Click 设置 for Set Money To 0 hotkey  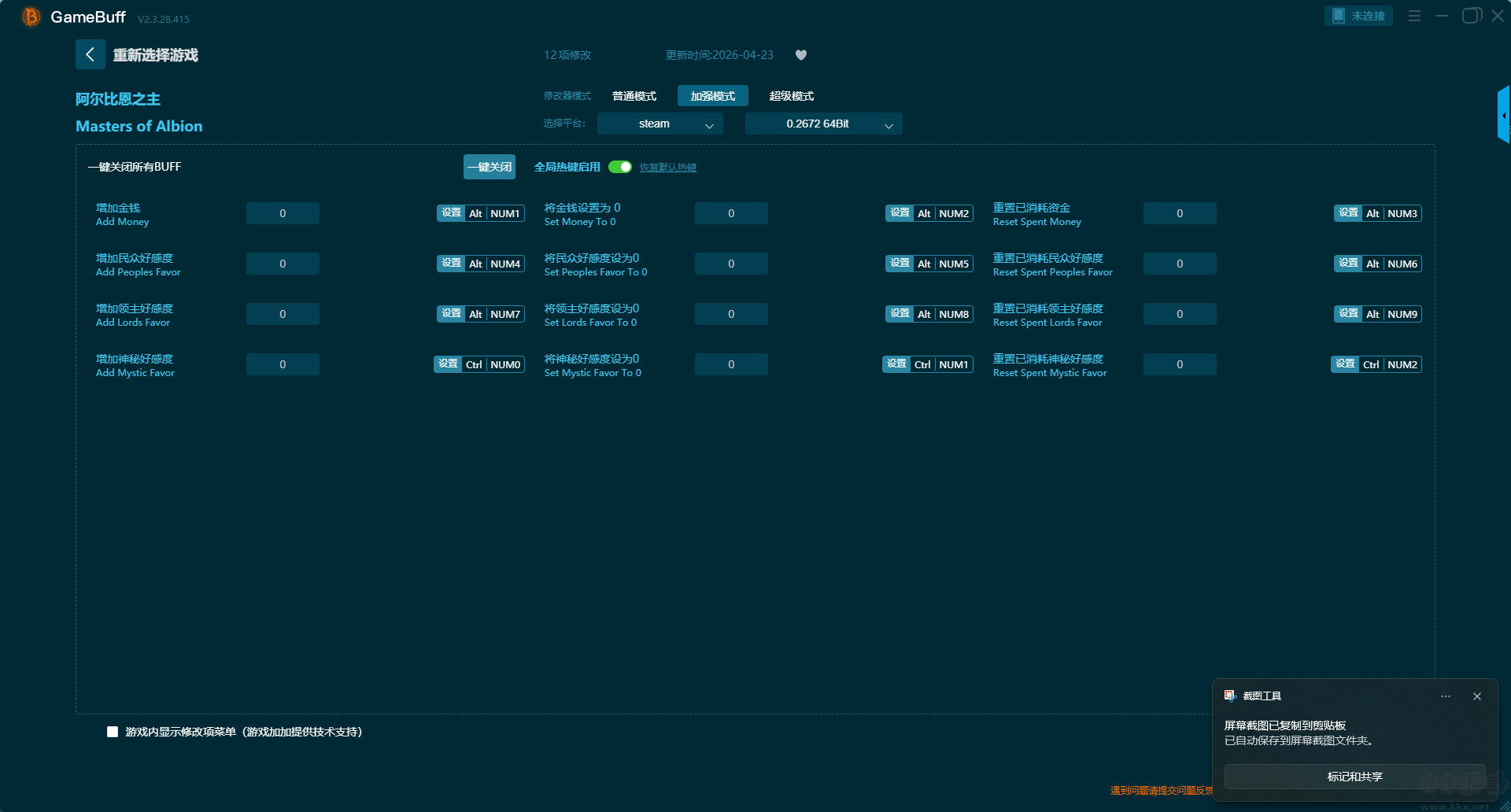tap(900, 213)
